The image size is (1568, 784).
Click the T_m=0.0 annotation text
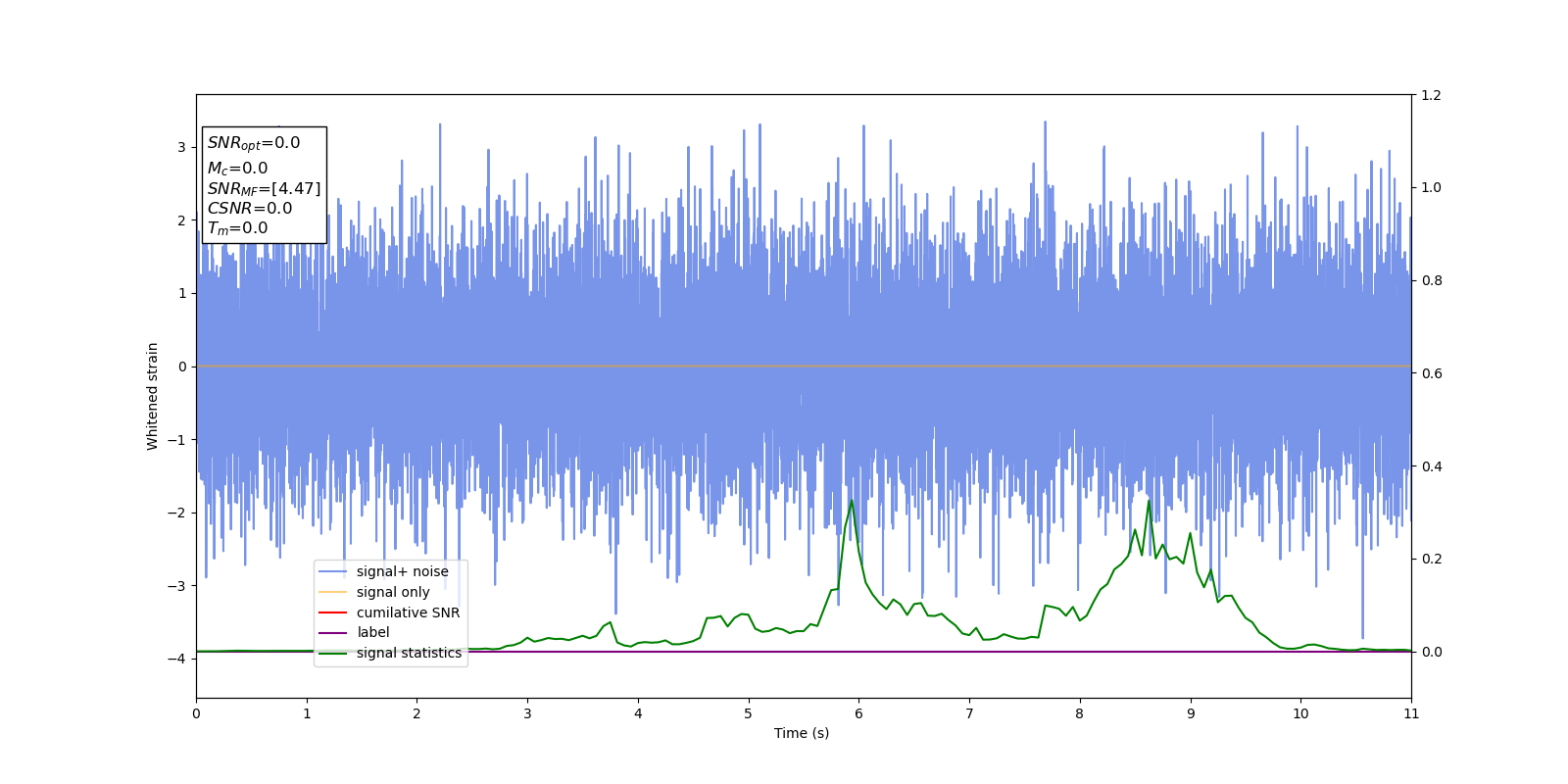tap(237, 228)
